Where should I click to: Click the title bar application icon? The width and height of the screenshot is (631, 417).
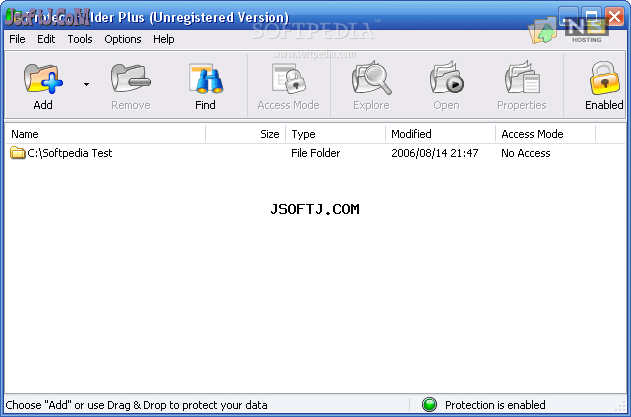tap(12, 16)
